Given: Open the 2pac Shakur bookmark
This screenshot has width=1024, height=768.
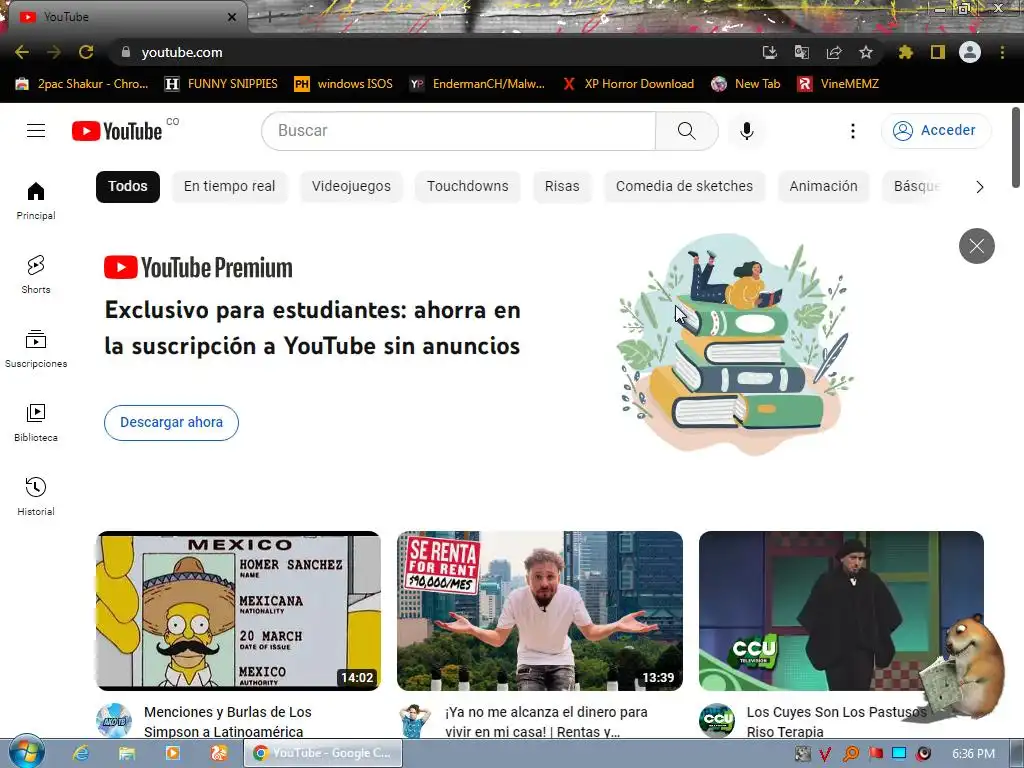Looking at the screenshot, I should [x=82, y=84].
